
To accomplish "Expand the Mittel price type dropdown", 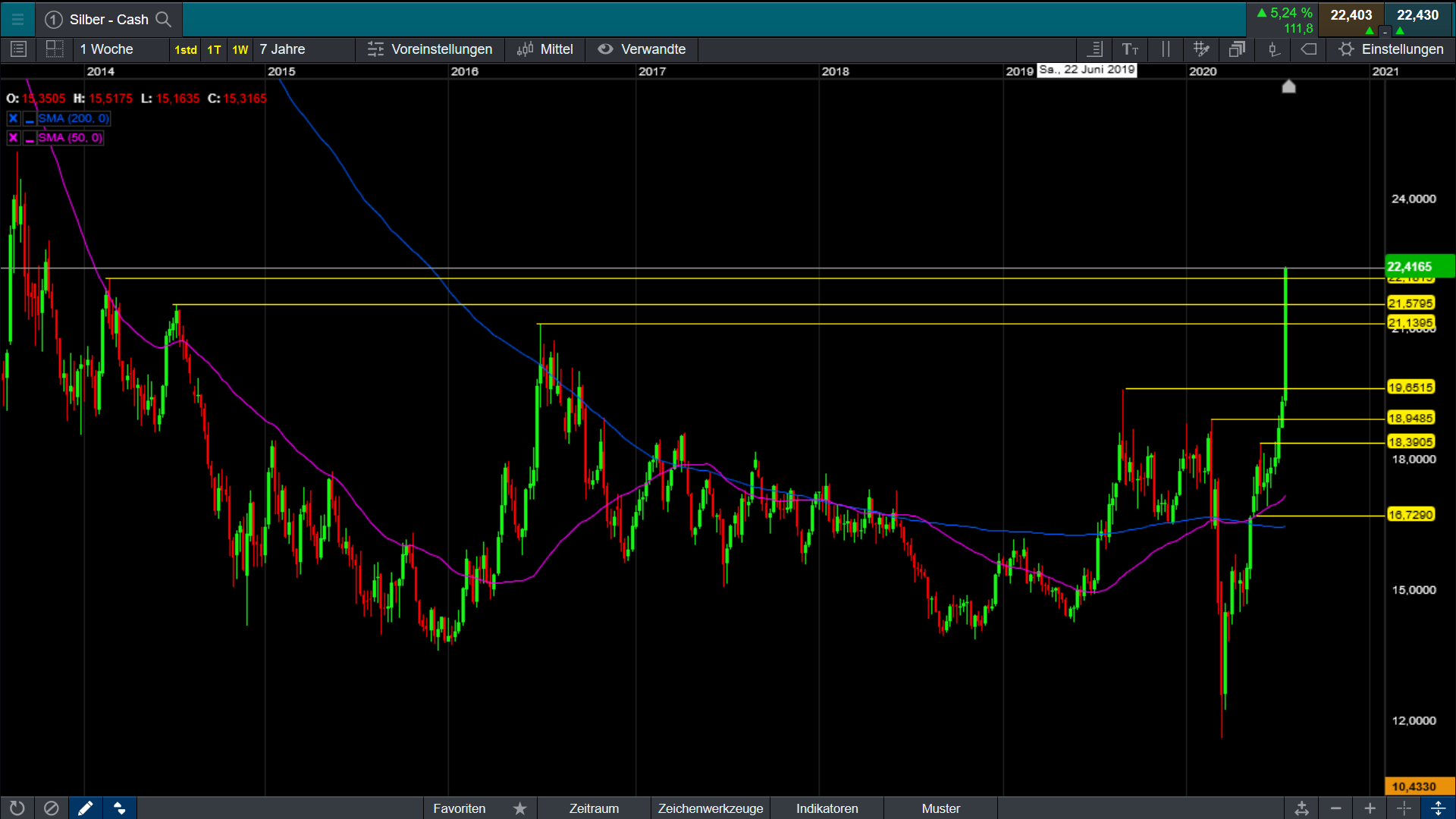I will (545, 49).
